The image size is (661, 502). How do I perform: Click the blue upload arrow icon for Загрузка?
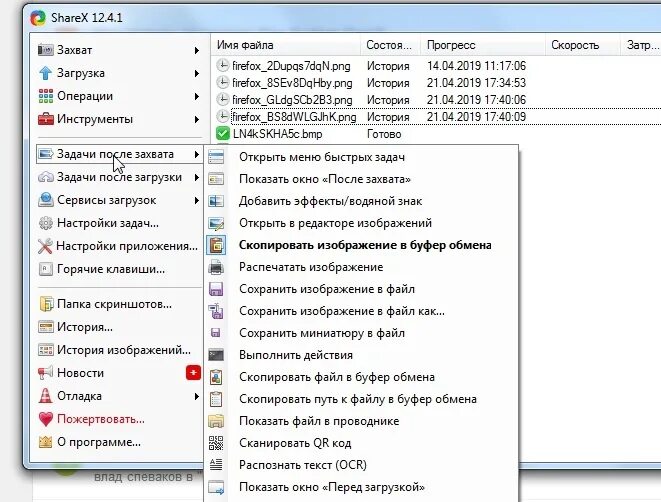tap(46, 73)
